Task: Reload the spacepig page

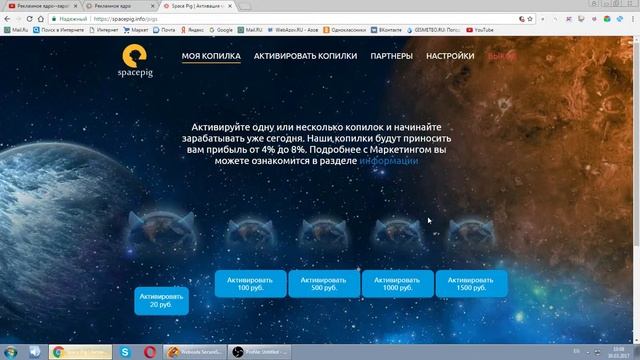Action: point(29,19)
